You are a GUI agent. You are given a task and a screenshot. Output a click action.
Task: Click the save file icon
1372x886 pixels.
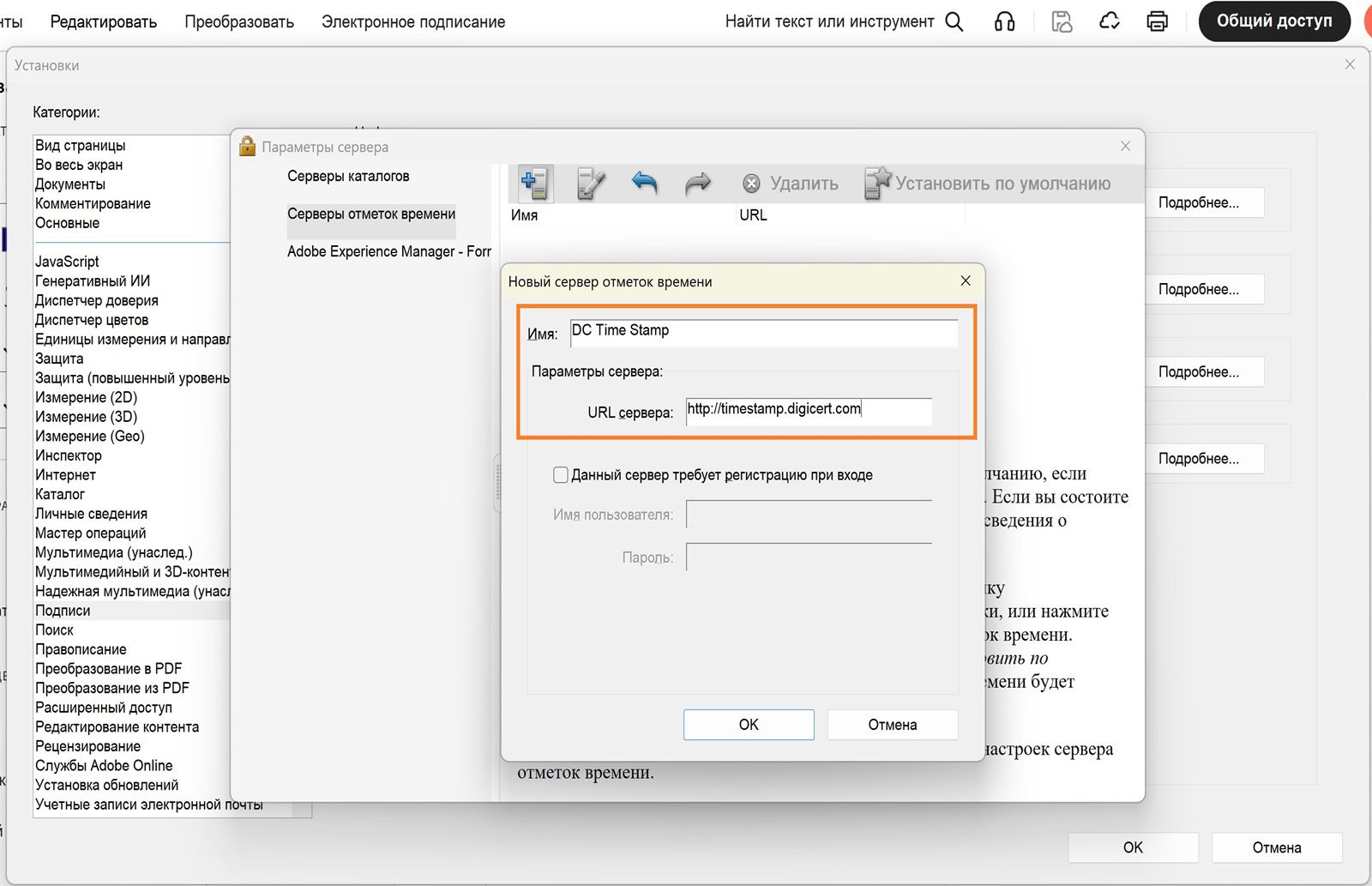point(1062,21)
